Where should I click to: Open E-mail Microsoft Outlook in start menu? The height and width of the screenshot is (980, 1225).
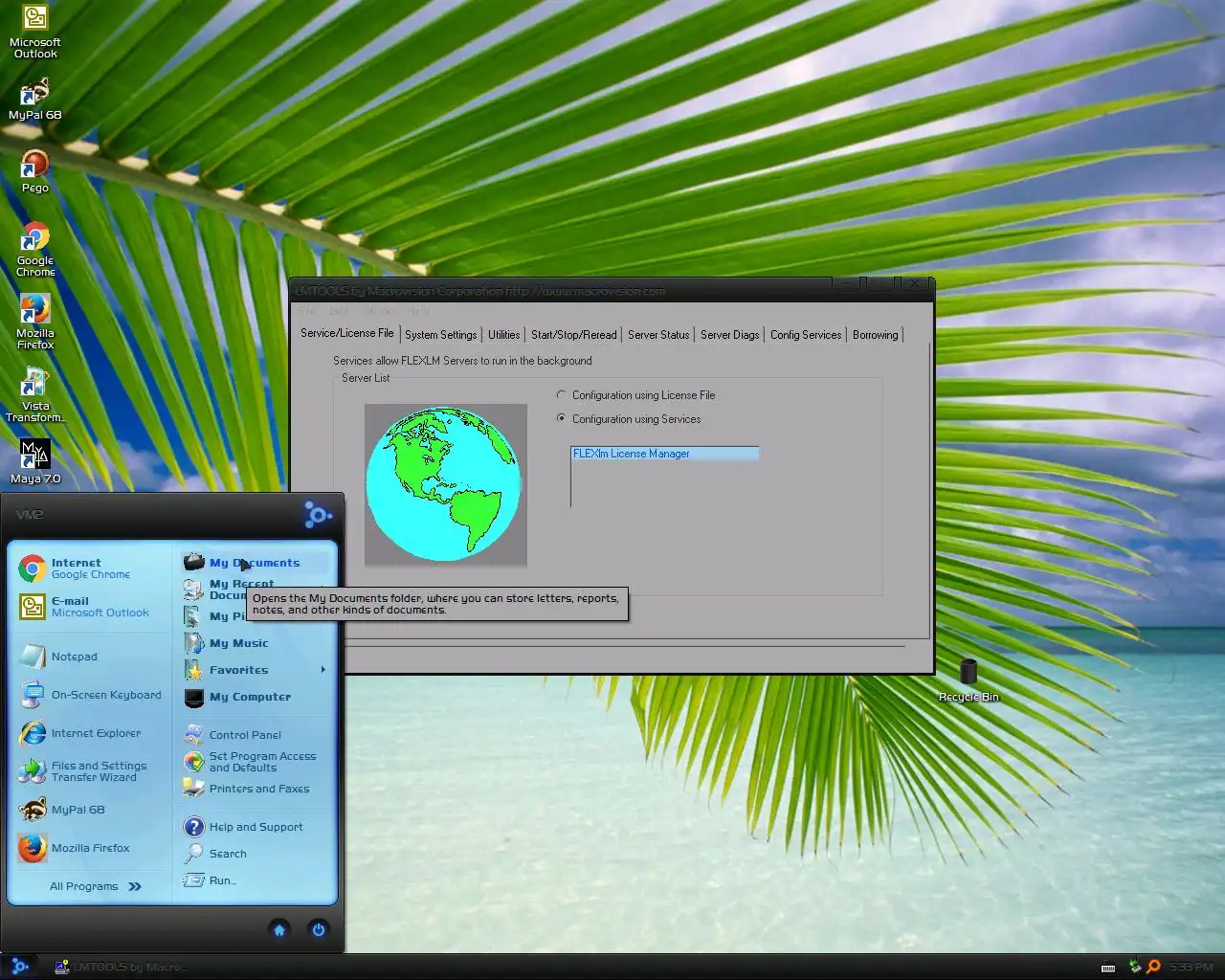coord(90,607)
